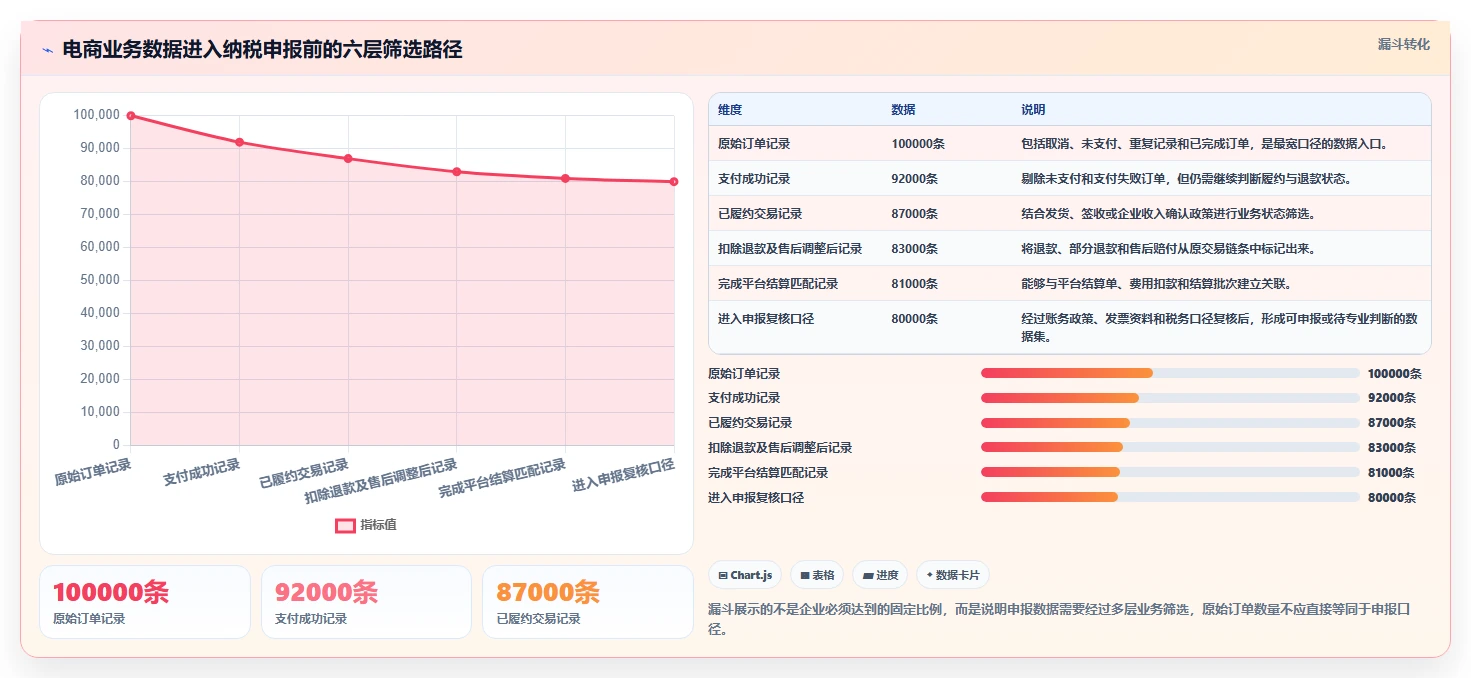
Task: Click the chart data point for 原始订单记录
Action: click(131, 116)
